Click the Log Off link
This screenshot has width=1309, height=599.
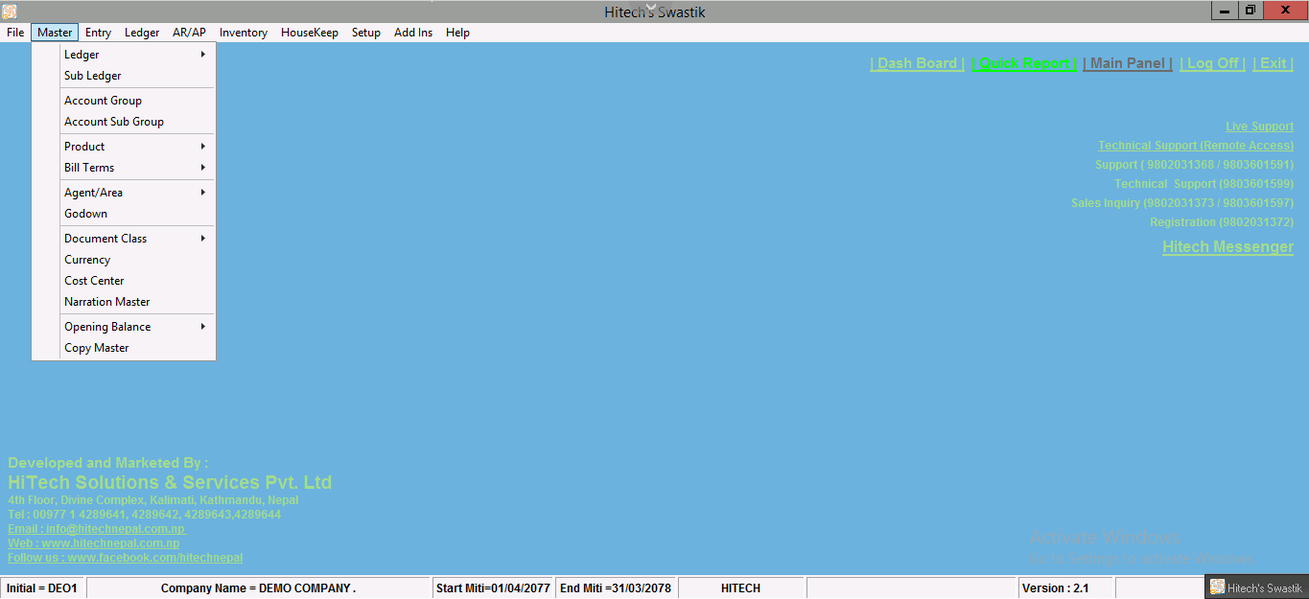(1212, 63)
